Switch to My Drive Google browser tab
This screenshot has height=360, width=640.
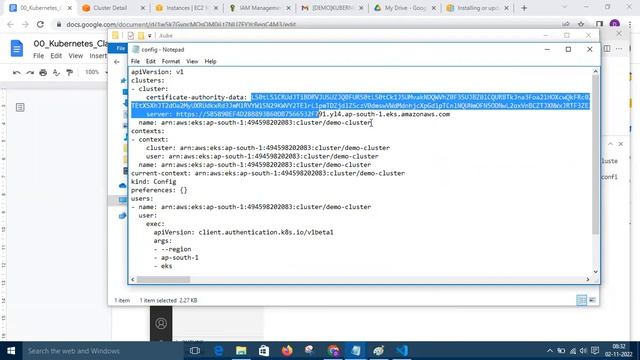405,8
